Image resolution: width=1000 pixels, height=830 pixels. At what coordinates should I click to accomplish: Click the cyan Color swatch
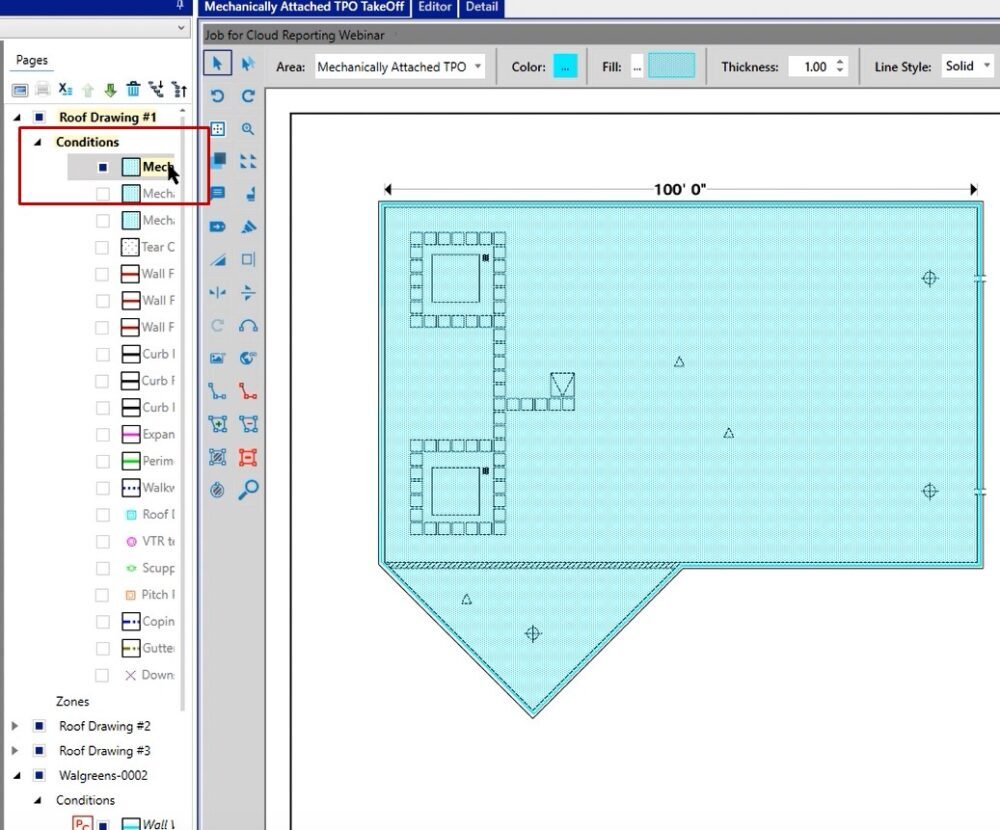pyautogui.click(x=565, y=67)
